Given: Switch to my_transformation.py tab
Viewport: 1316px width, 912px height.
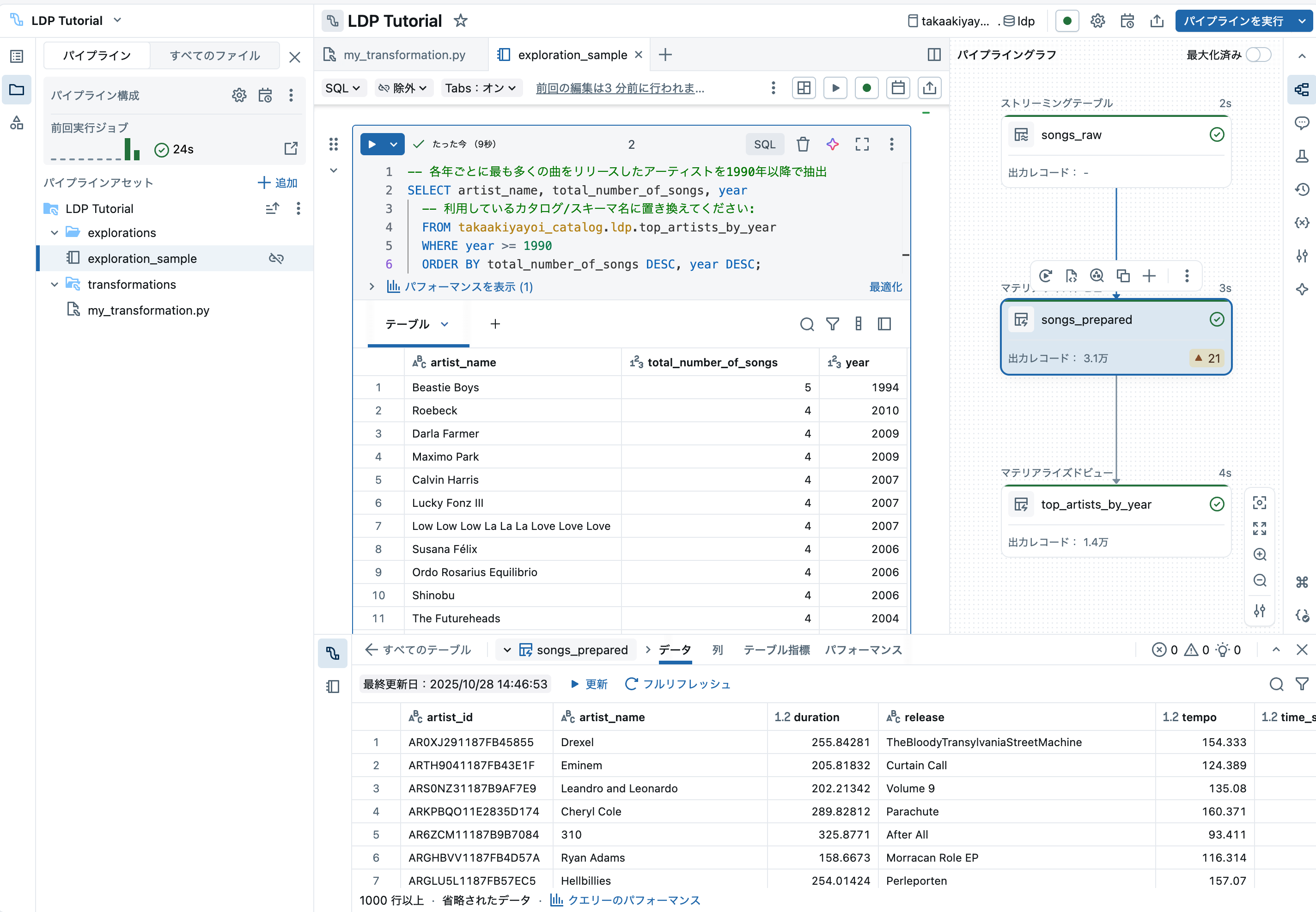Looking at the screenshot, I should point(403,55).
